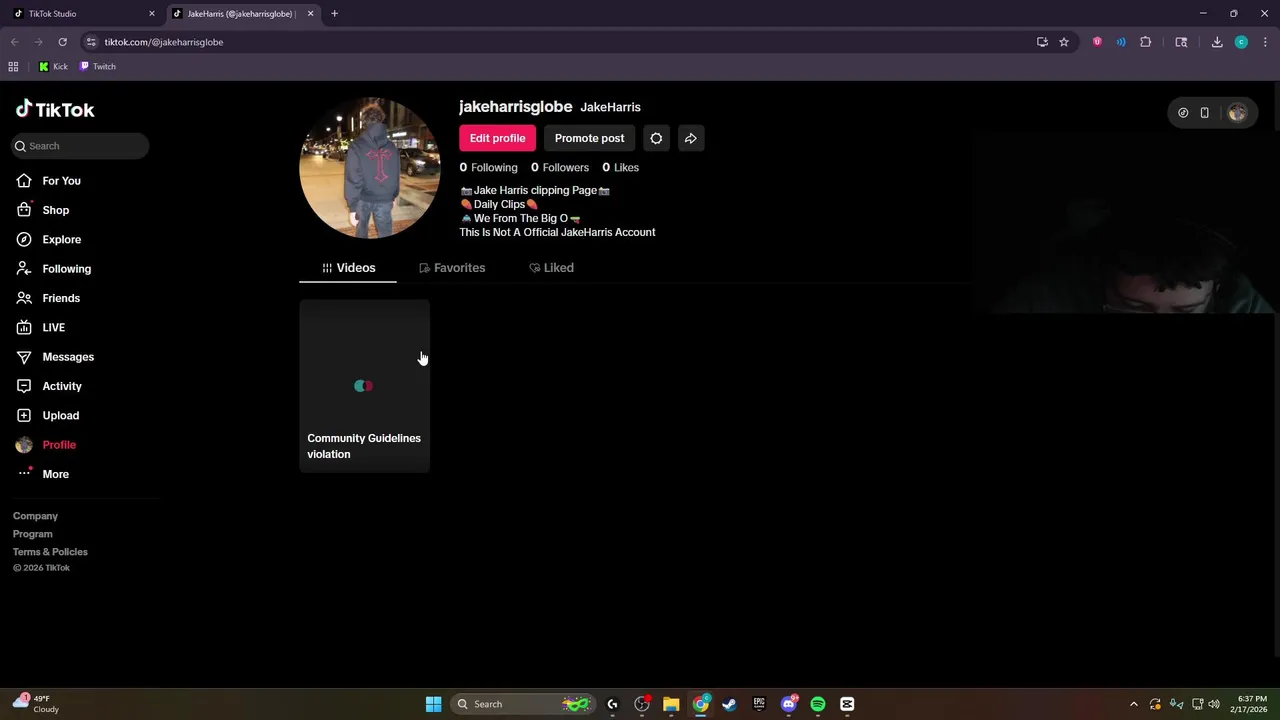The image size is (1280, 720).
Task: Click the share profile arrow icon
Action: (690, 138)
